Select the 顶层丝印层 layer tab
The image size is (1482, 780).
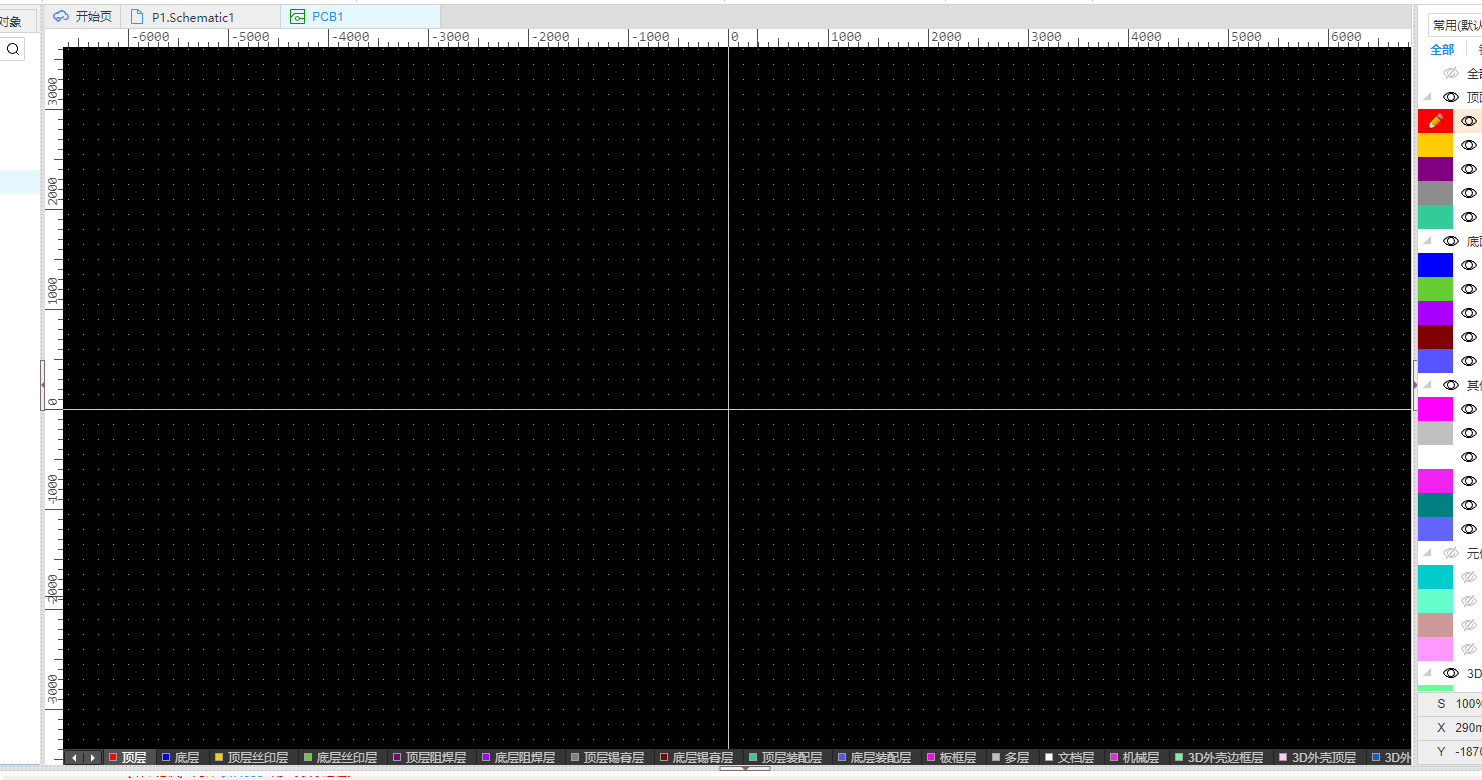pyautogui.click(x=251, y=758)
